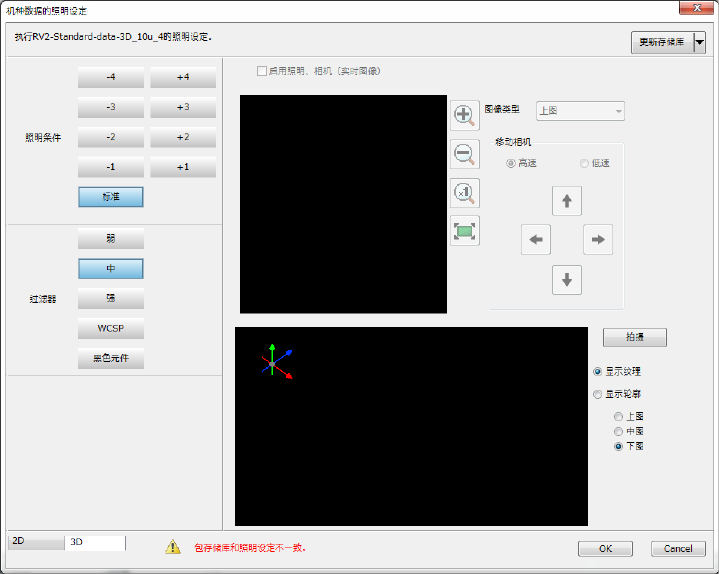719x574 pixels.
Task: Set lighting condition to +1
Action: 183,167
